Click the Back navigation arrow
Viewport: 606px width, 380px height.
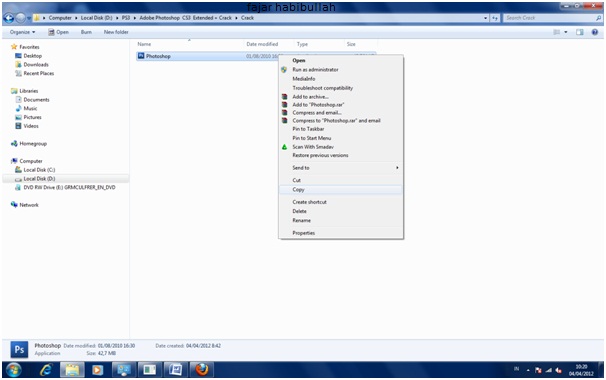[x=9, y=18]
